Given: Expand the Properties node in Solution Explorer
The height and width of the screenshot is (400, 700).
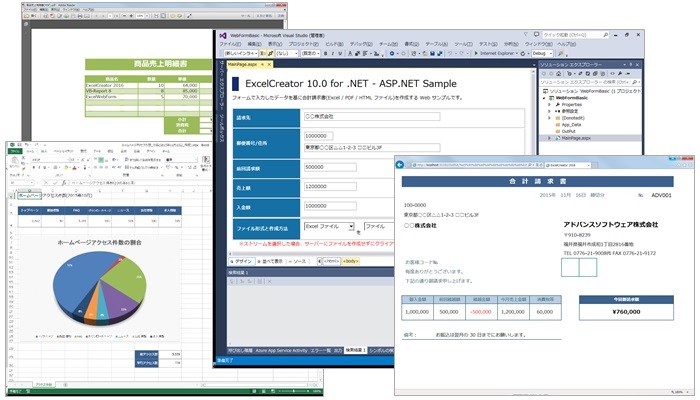Looking at the screenshot, I should [x=549, y=104].
